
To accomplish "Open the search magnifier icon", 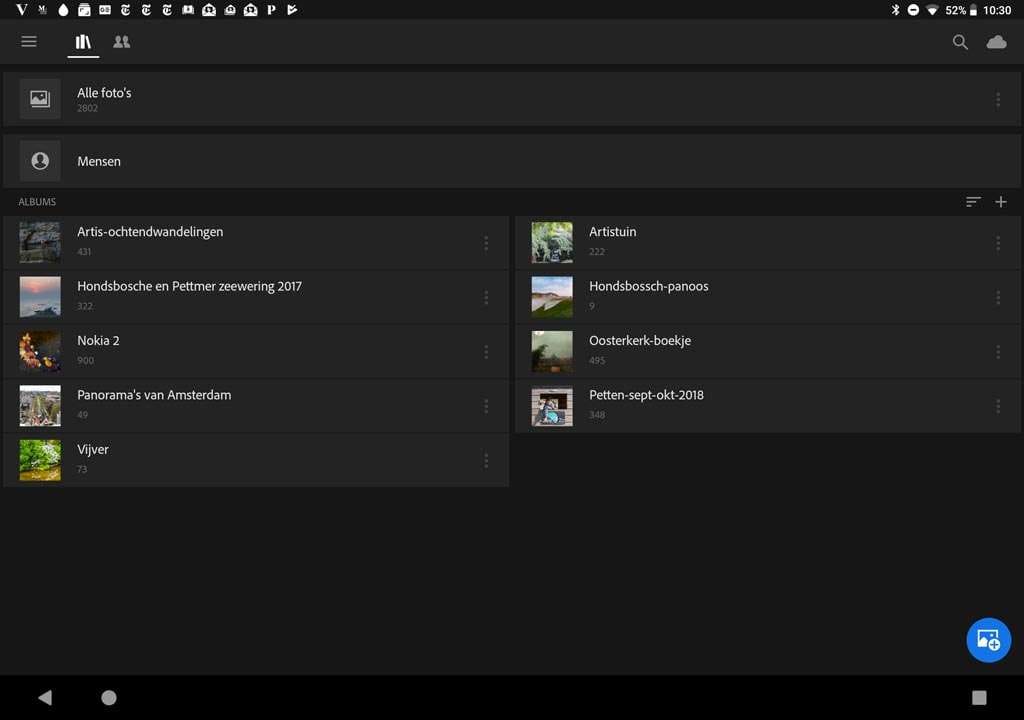I will coord(960,42).
